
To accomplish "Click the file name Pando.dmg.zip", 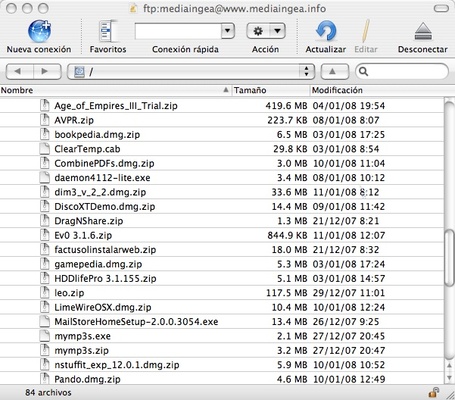I will pyautogui.click(x=87, y=379).
